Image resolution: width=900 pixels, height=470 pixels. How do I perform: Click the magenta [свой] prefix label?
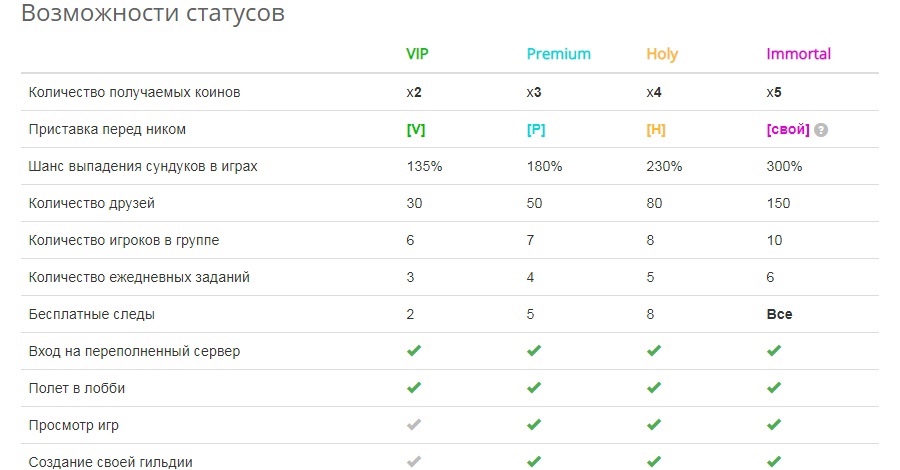pos(788,130)
